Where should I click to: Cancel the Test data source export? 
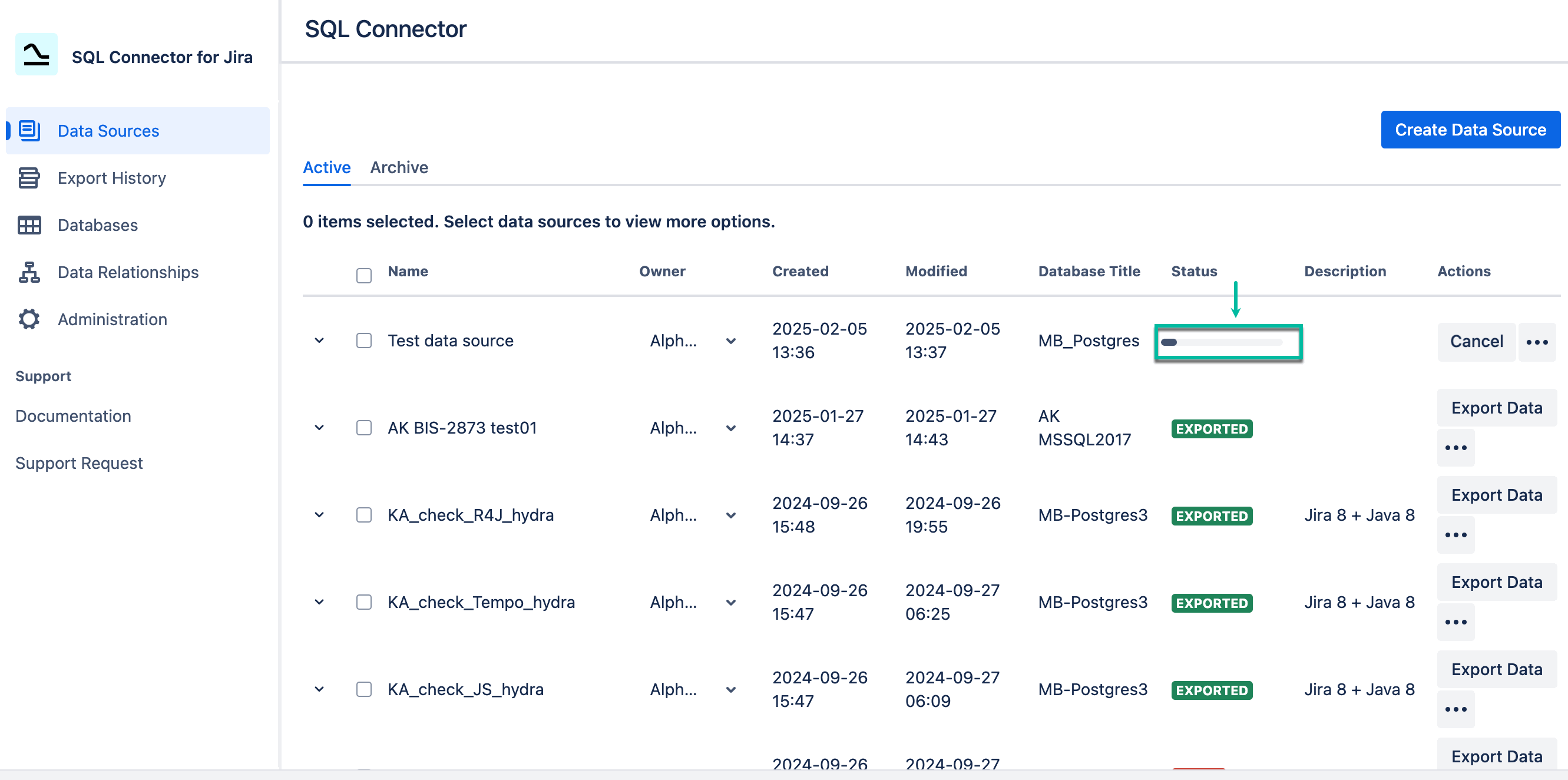[1476, 342]
